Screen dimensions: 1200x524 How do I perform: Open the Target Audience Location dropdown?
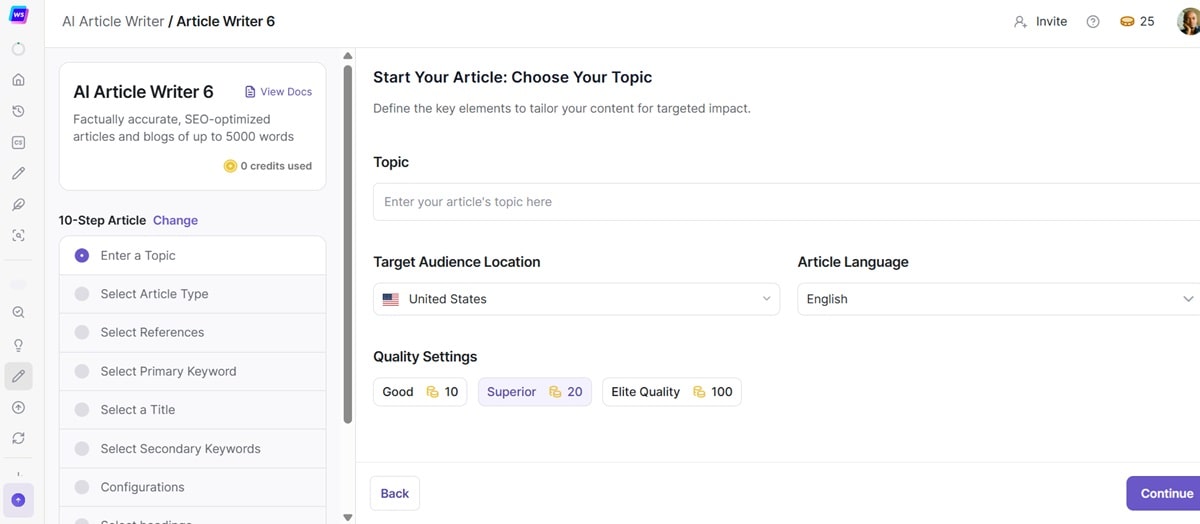576,299
